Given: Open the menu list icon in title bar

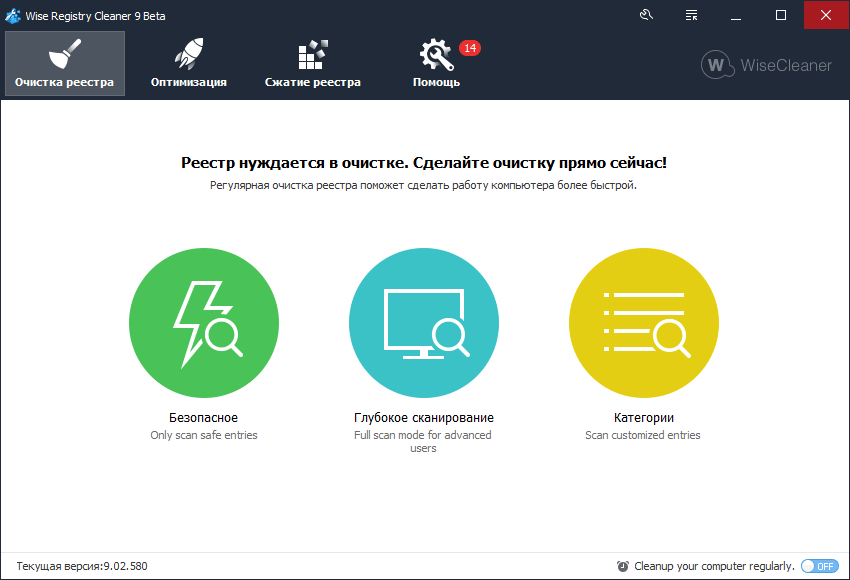Looking at the screenshot, I should pos(691,15).
